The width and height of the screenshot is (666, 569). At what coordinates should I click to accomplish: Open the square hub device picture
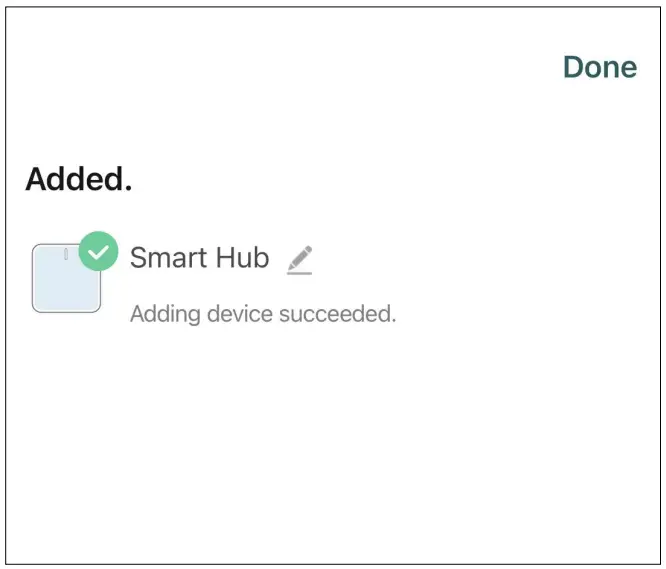click(x=66, y=280)
